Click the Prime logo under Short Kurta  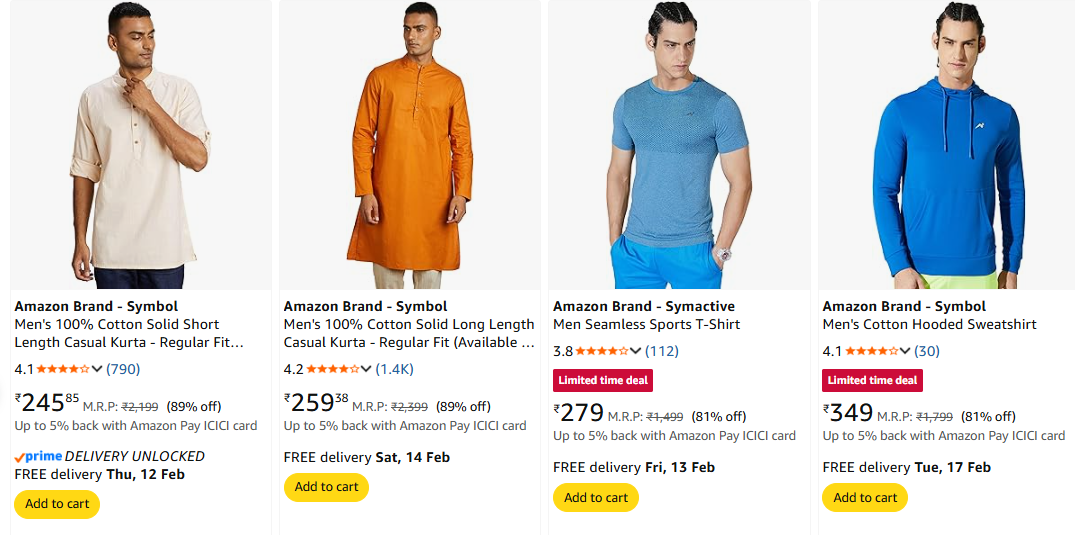[x=38, y=456]
